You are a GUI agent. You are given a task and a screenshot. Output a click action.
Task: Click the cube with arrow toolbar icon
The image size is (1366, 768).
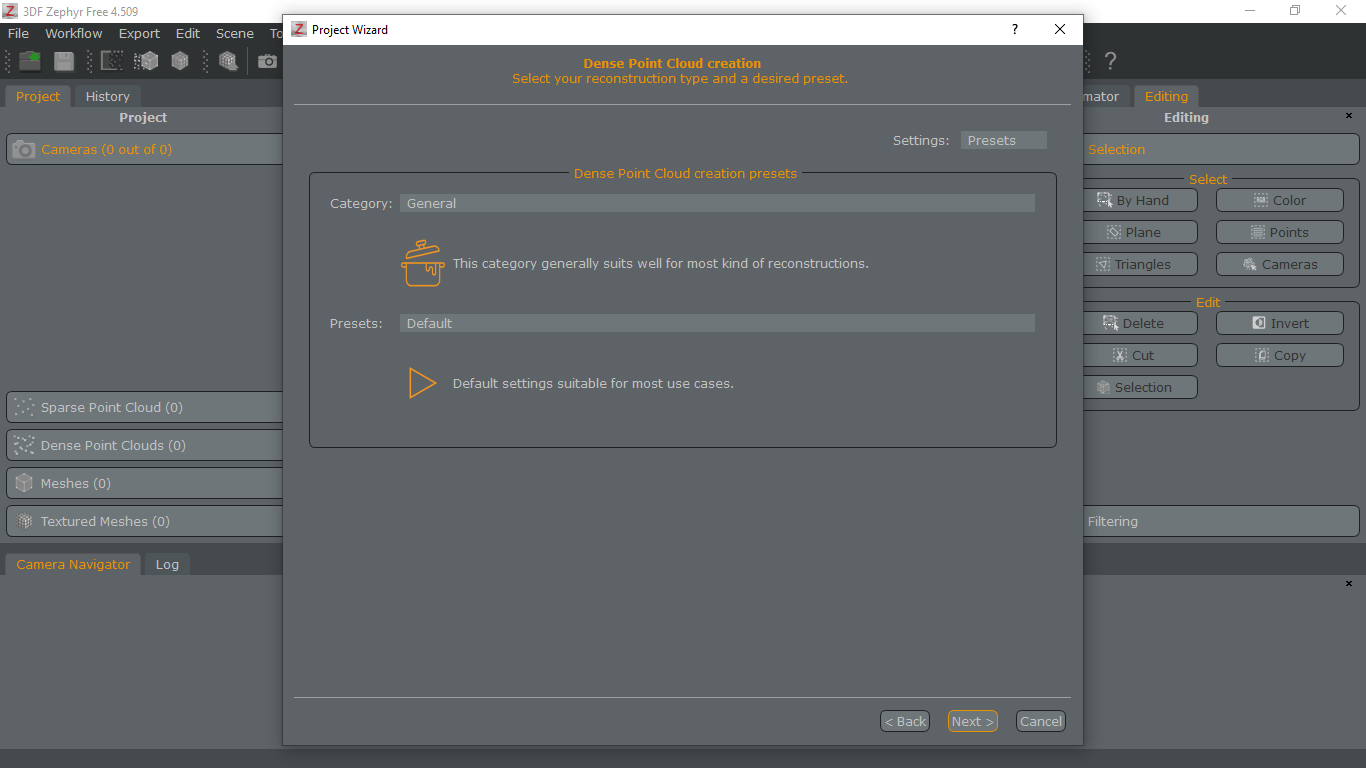pos(228,61)
